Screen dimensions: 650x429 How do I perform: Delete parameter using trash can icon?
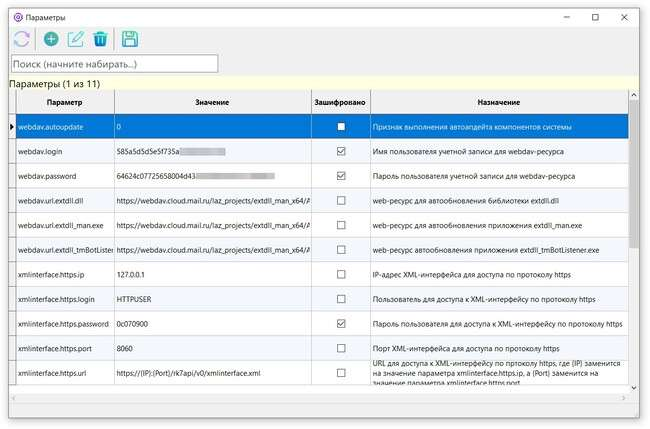100,40
